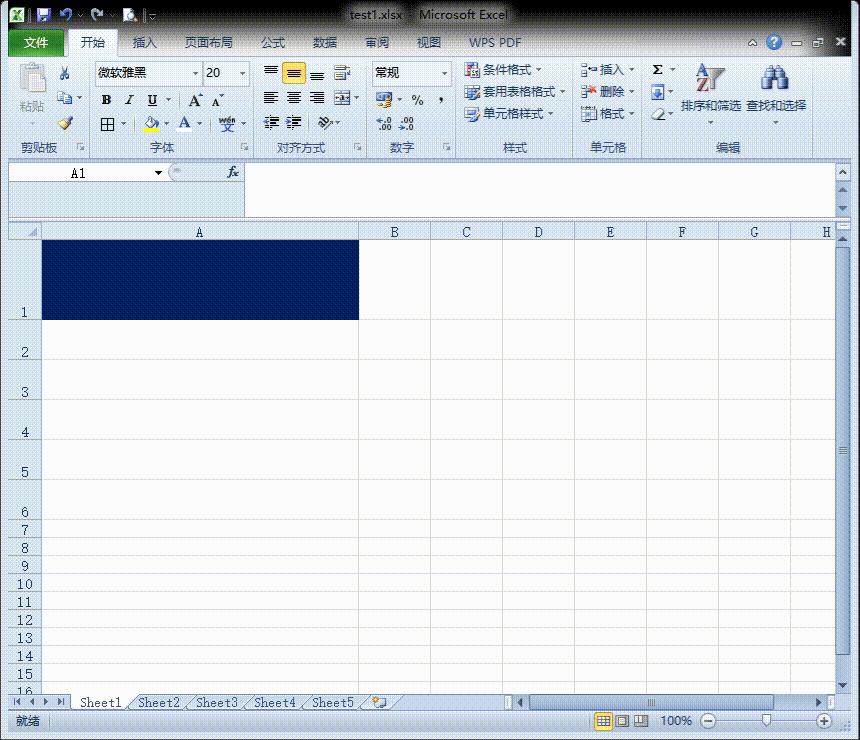Toggle Italic formatting

pyautogui.click(x=129, y=100)
